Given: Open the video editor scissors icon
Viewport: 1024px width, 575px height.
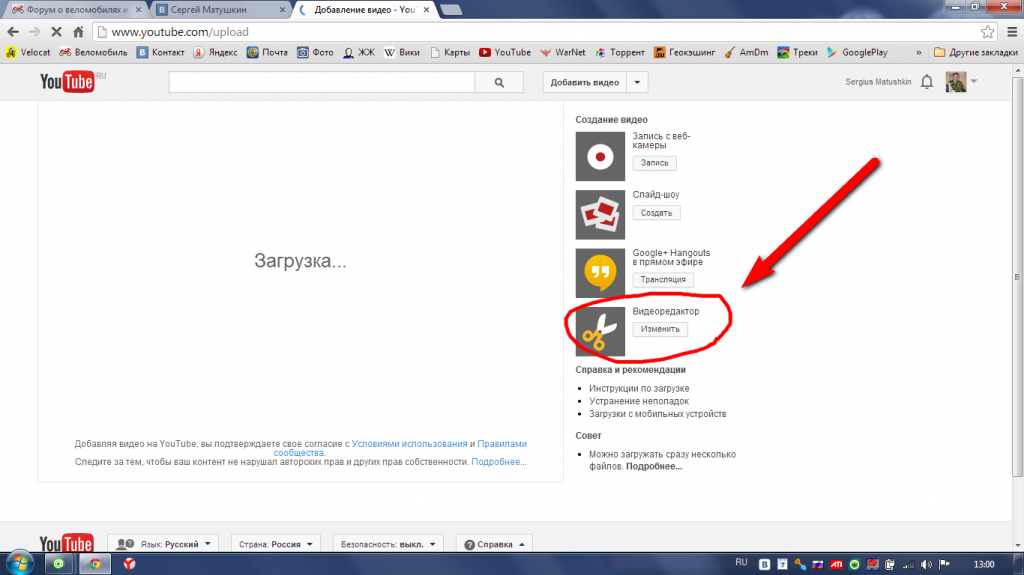Looking at the screenshot, I should tap(600, 331).
